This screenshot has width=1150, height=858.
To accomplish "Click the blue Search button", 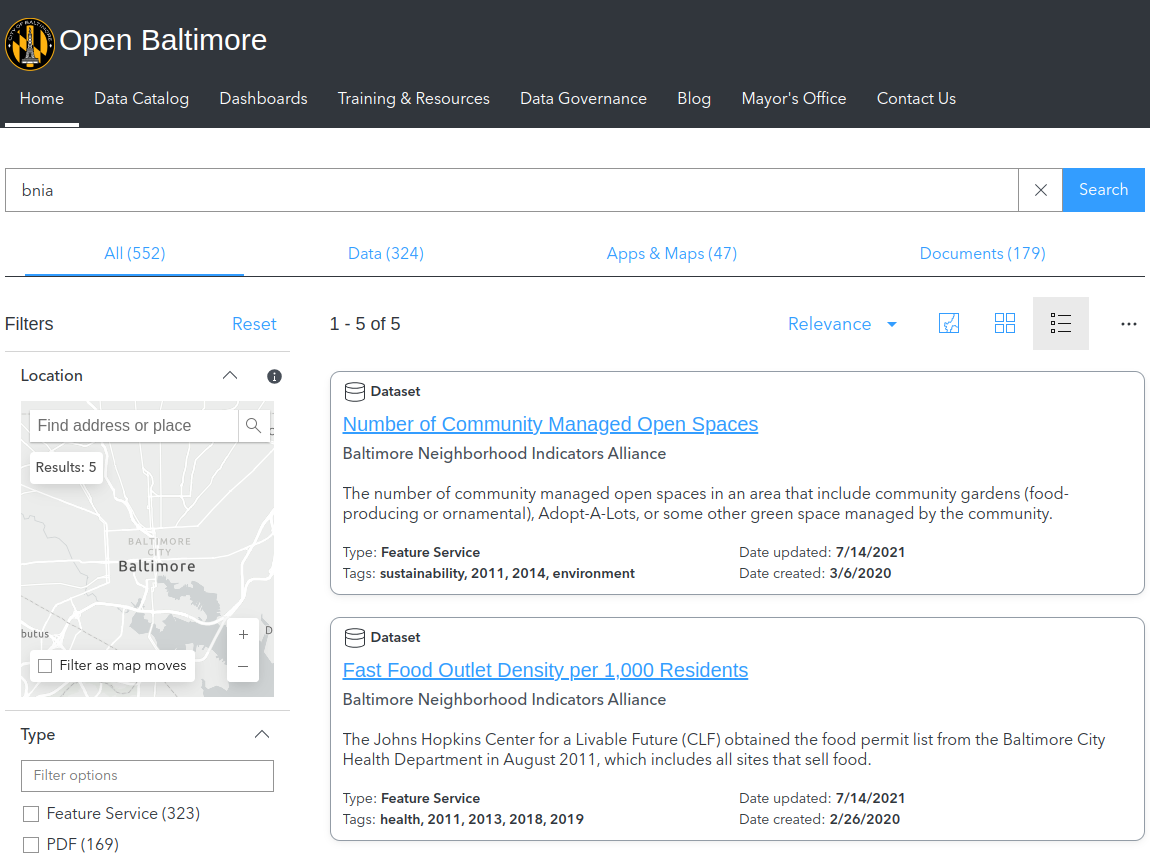I will click(x=1103, y=190).
